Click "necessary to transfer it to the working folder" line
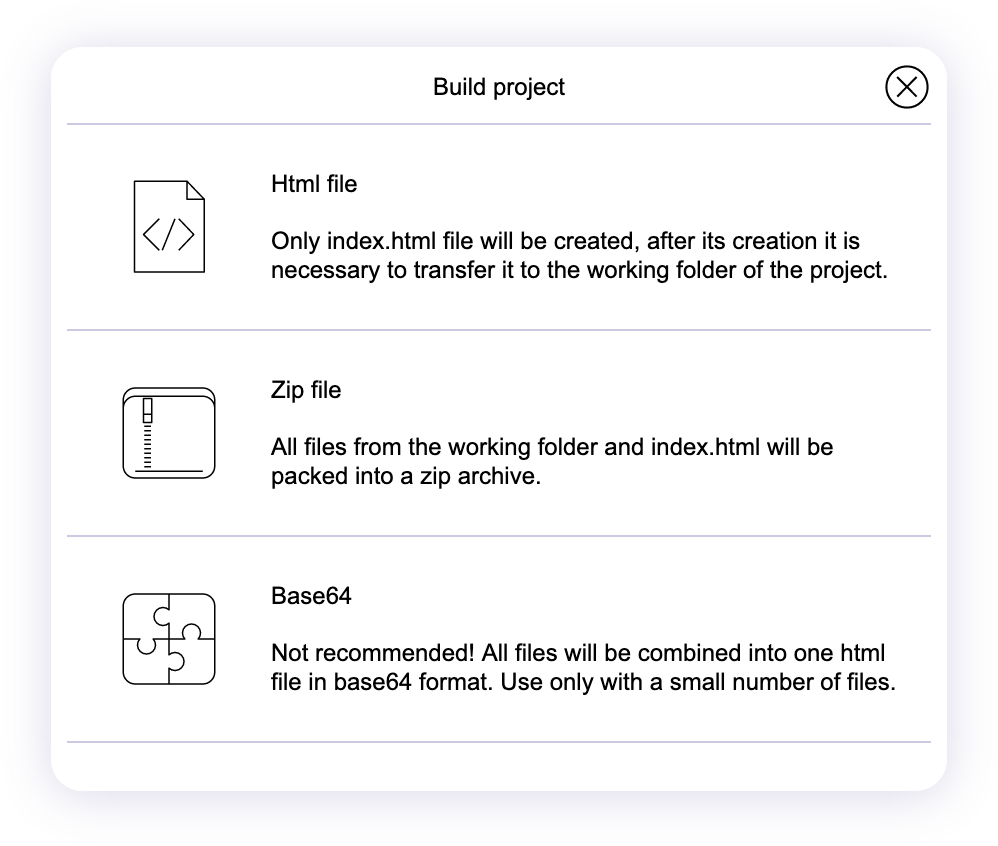Viewport: 998px width, 846px height. tap(579, 270)
